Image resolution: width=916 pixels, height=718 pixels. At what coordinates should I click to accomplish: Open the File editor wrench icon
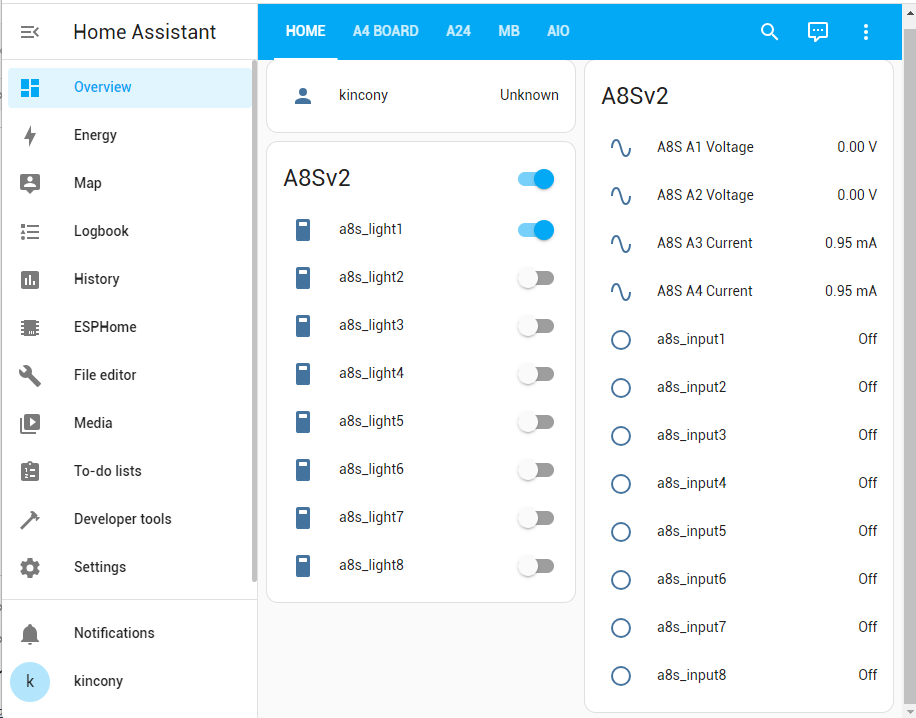[30, 375]
